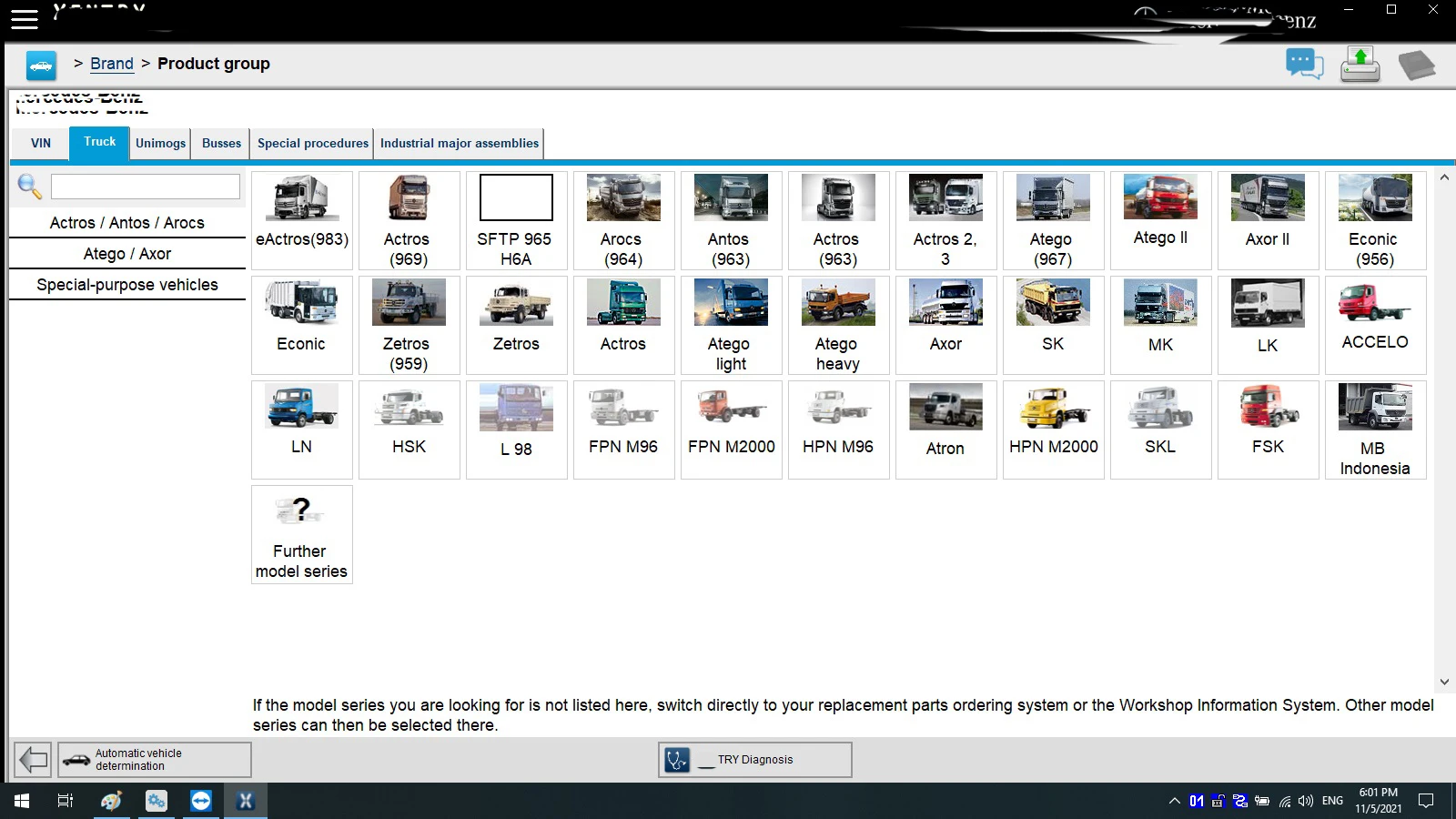Open the ACCELO model series
1456x819 pixels.
[x=1376, y=325]
